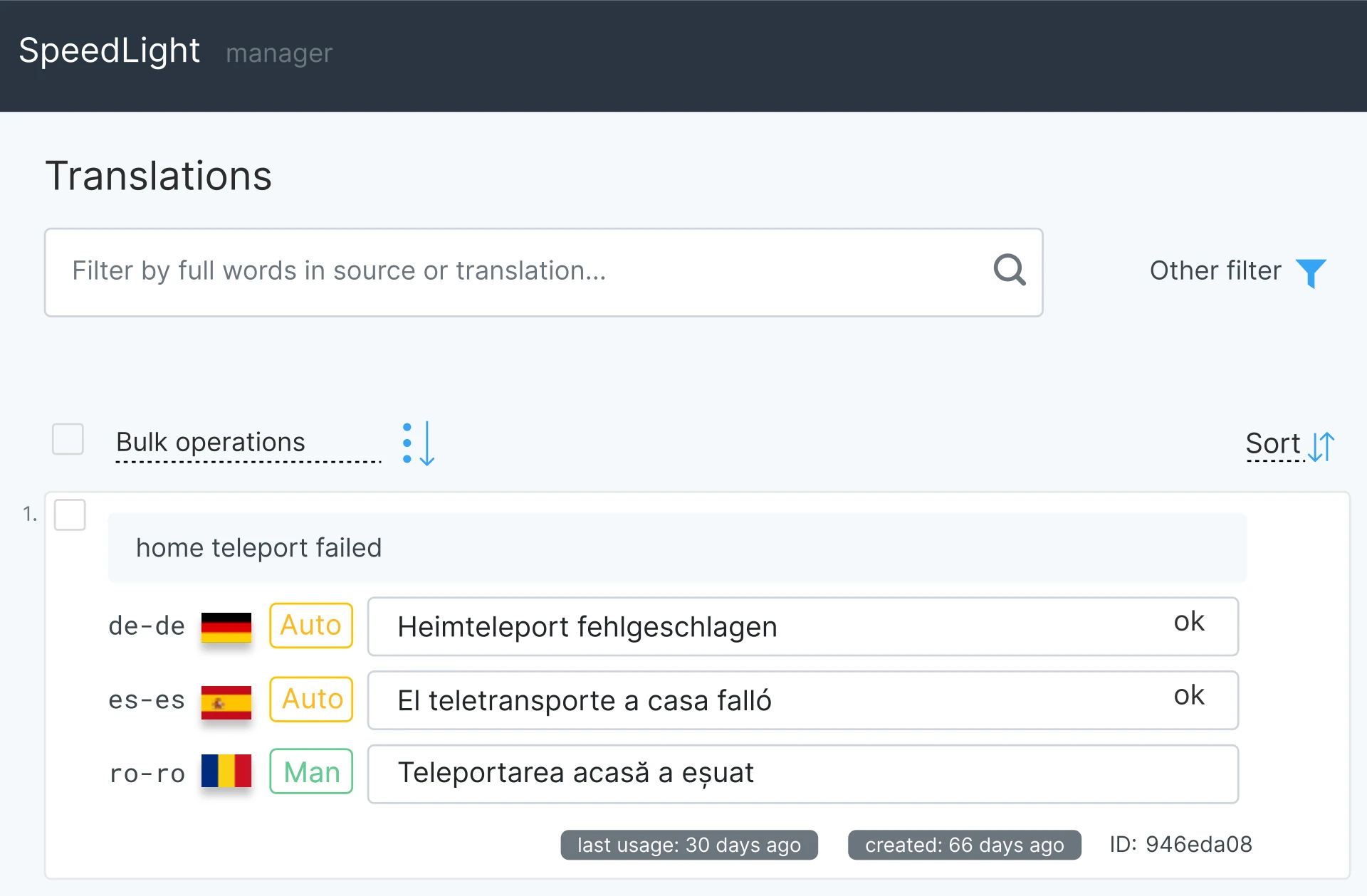This screenshot has width=1367, height=896.
Task: Click the ok status on the de-de translation
Action: click(1190, 621)
